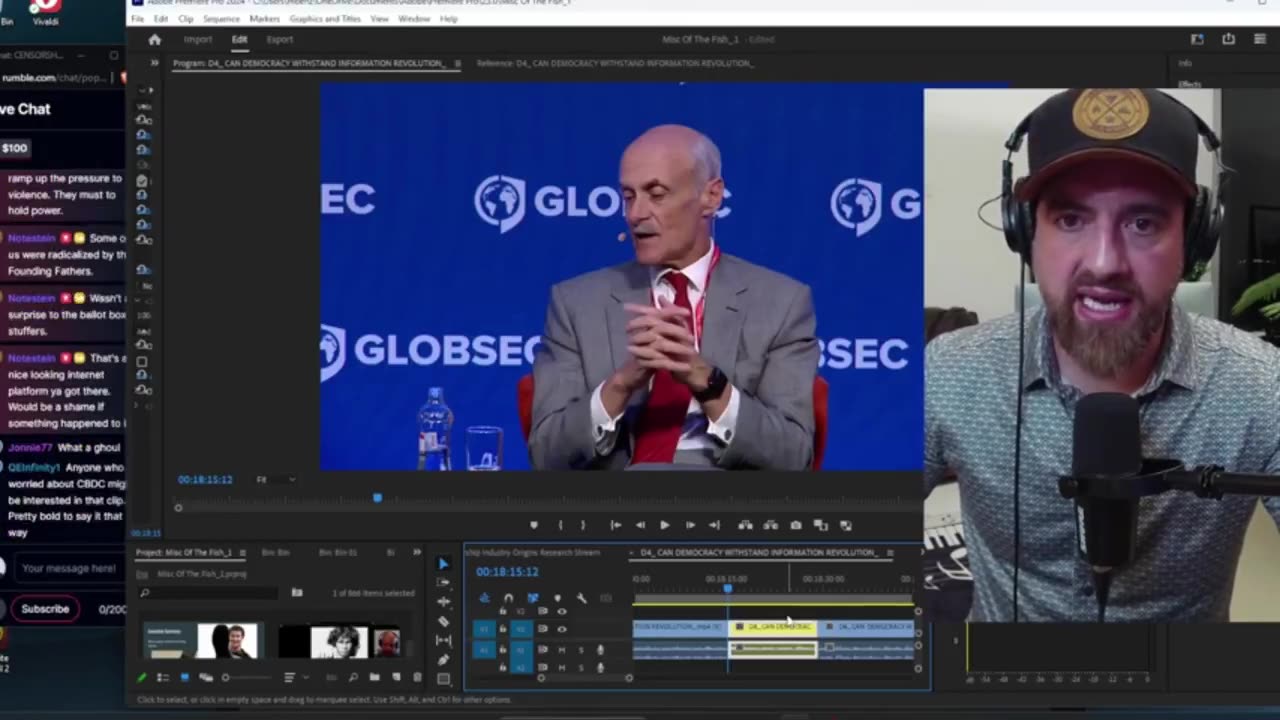The width and height of the screenshot is (1280, 720).
Task: Click the Your message chat input
Action: (69, 568)
